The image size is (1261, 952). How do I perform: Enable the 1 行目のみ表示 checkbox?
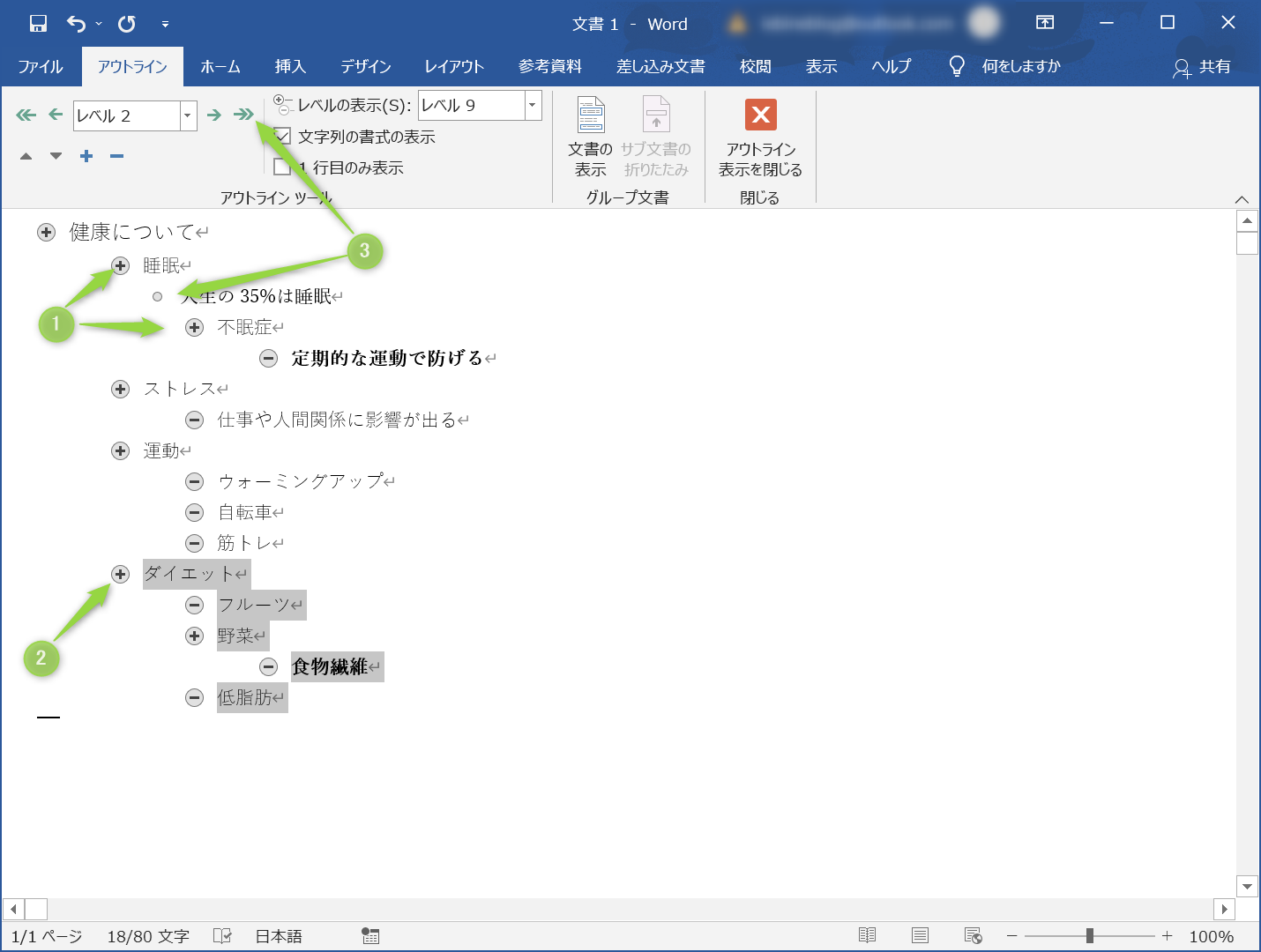(282, 167)
